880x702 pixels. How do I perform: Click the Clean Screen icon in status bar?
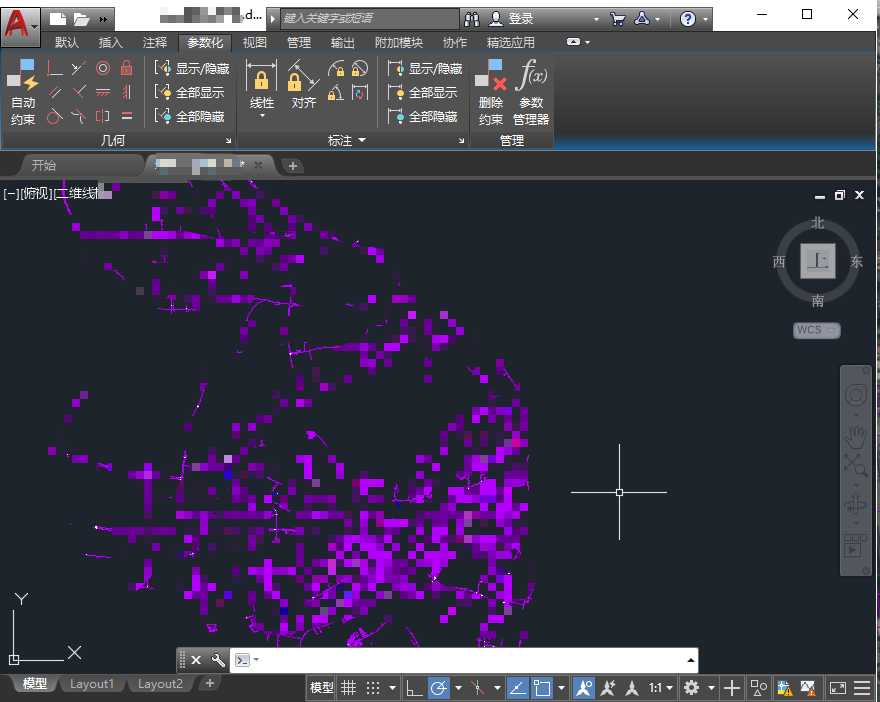click(x=838, y=687)
